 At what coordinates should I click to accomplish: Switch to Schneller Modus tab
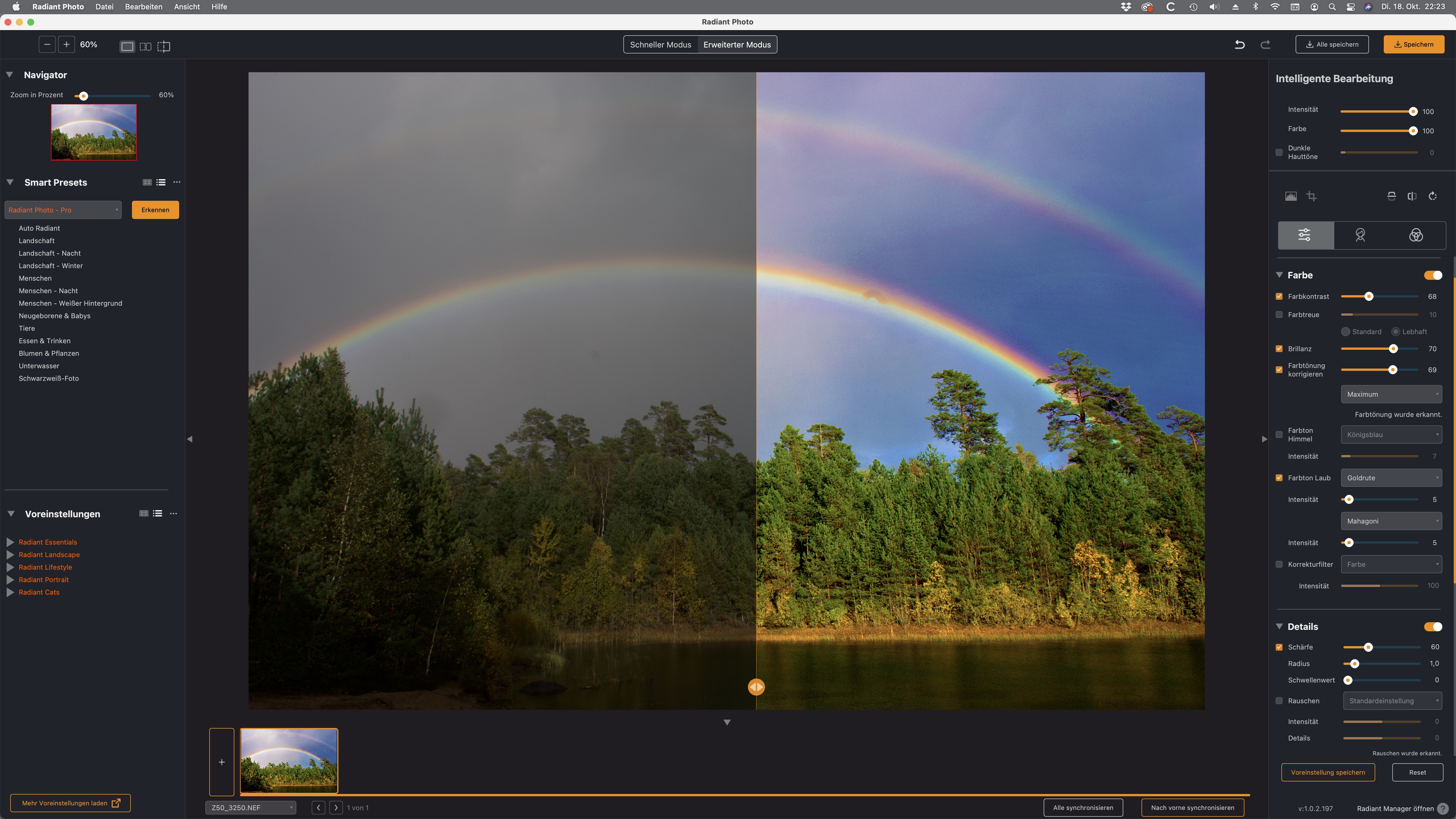tap(661, 45)
